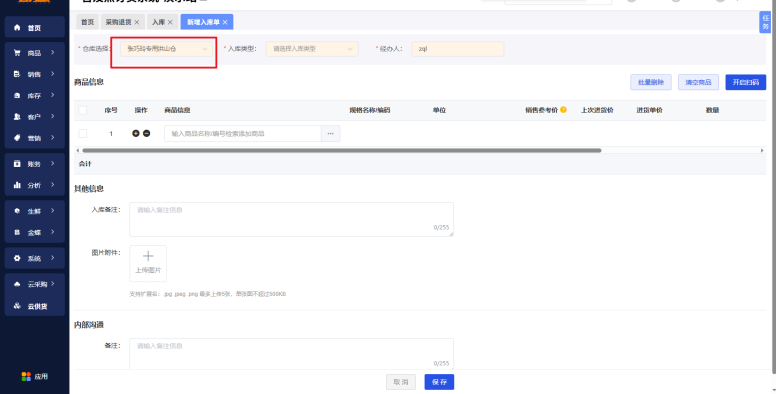Click the 销售 document icon in the sidebar
776x394 pixels.
tap(17, 74)
